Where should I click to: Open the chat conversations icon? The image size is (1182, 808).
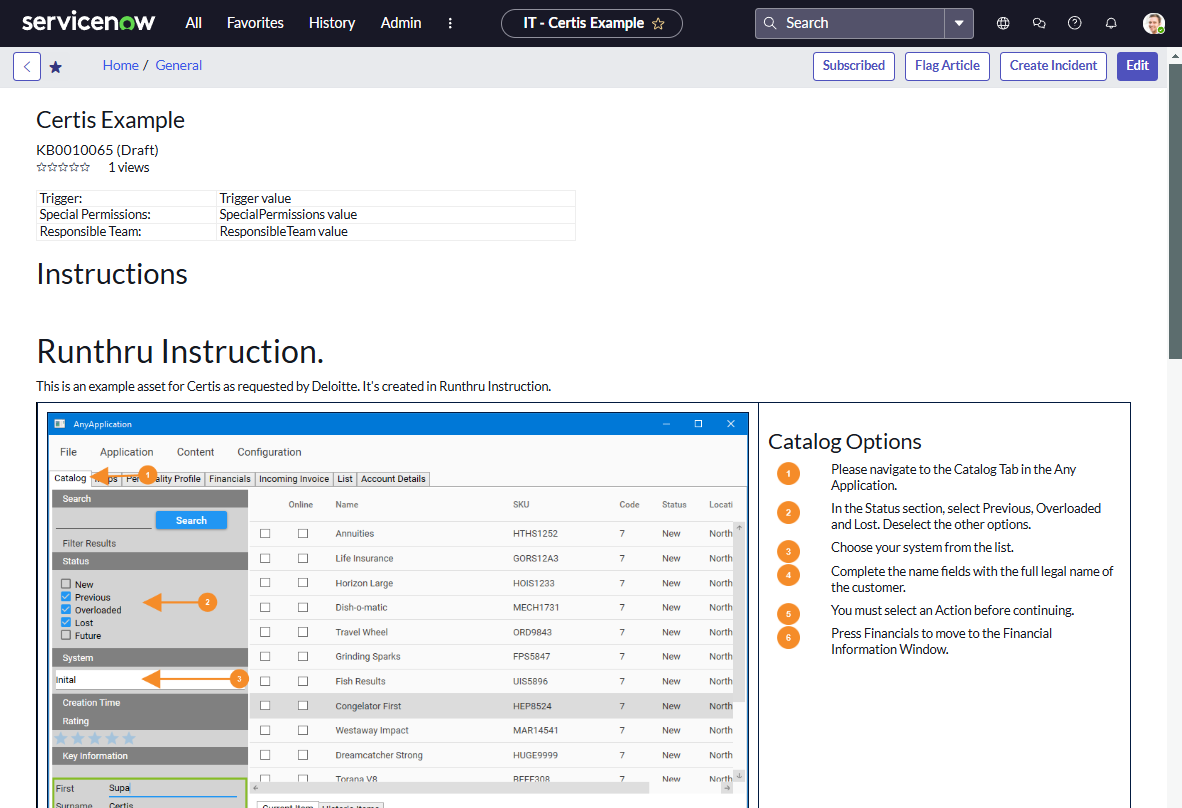click(1039, 23)
